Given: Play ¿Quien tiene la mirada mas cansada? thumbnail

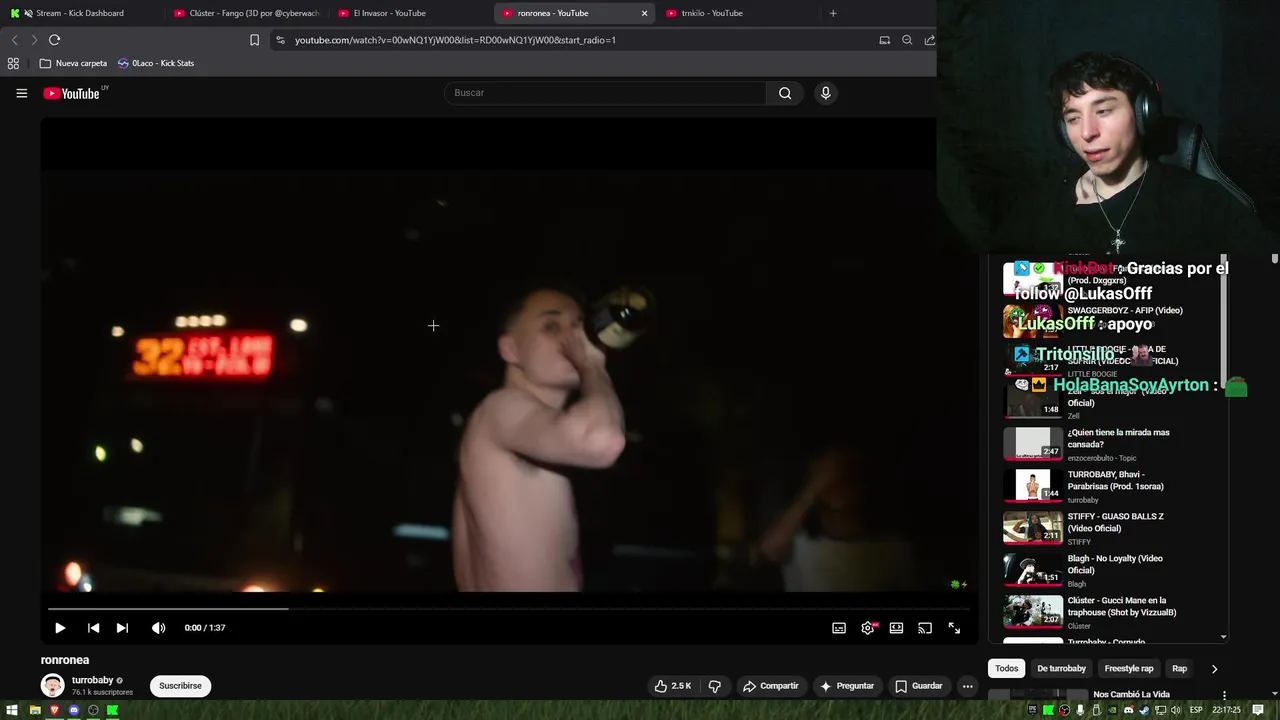Looking at the screenshot, I should click(1033, 443).
